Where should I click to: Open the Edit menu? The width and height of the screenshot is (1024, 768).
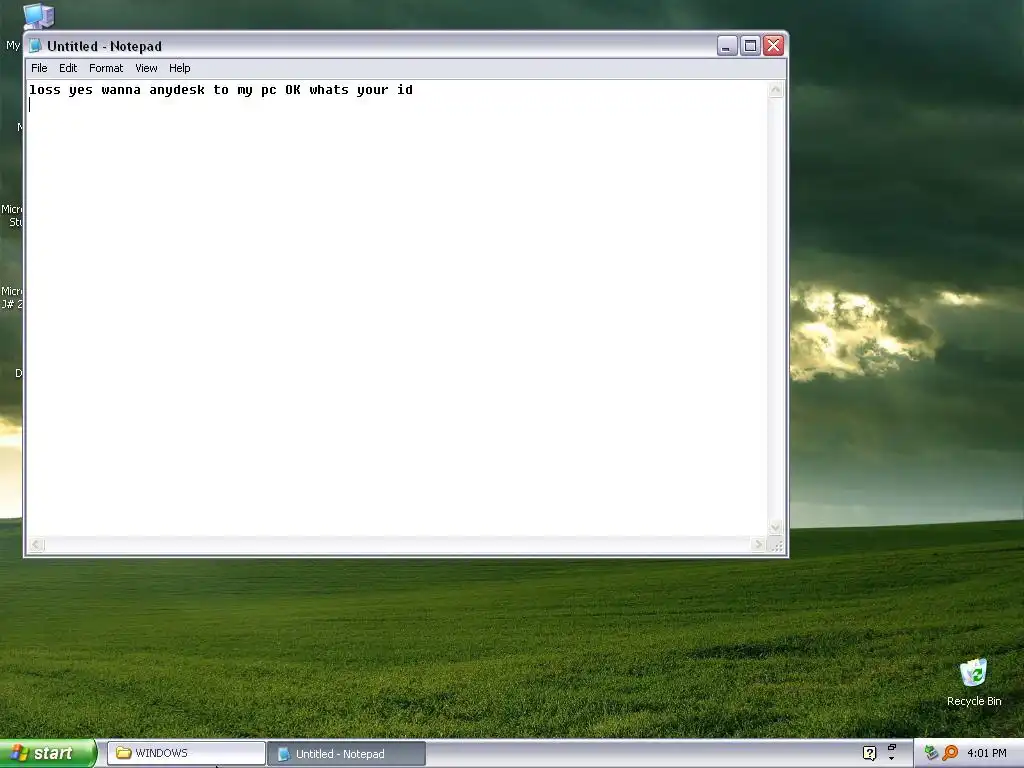(x=68, y=68)
